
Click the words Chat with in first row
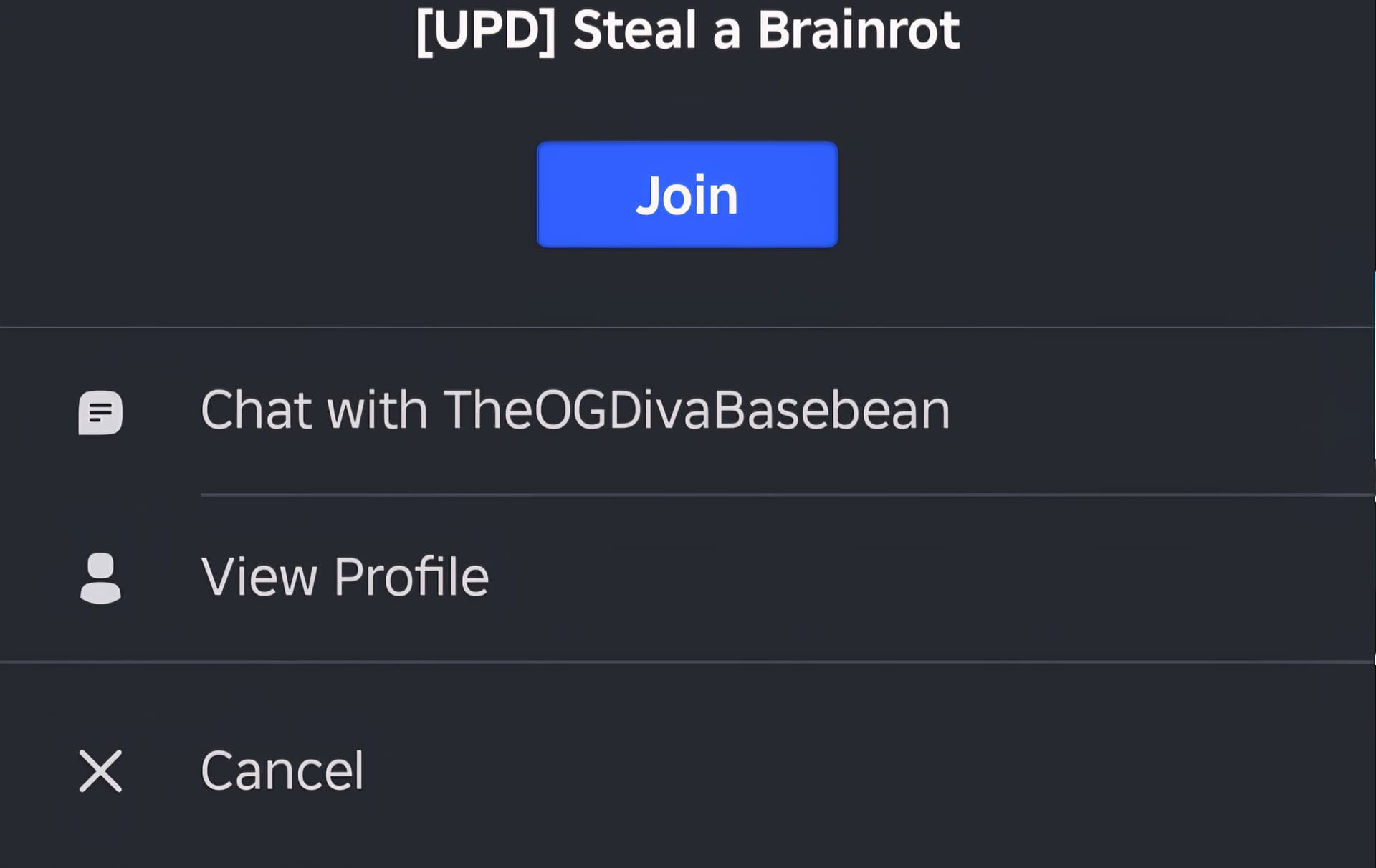pos(314,410)
